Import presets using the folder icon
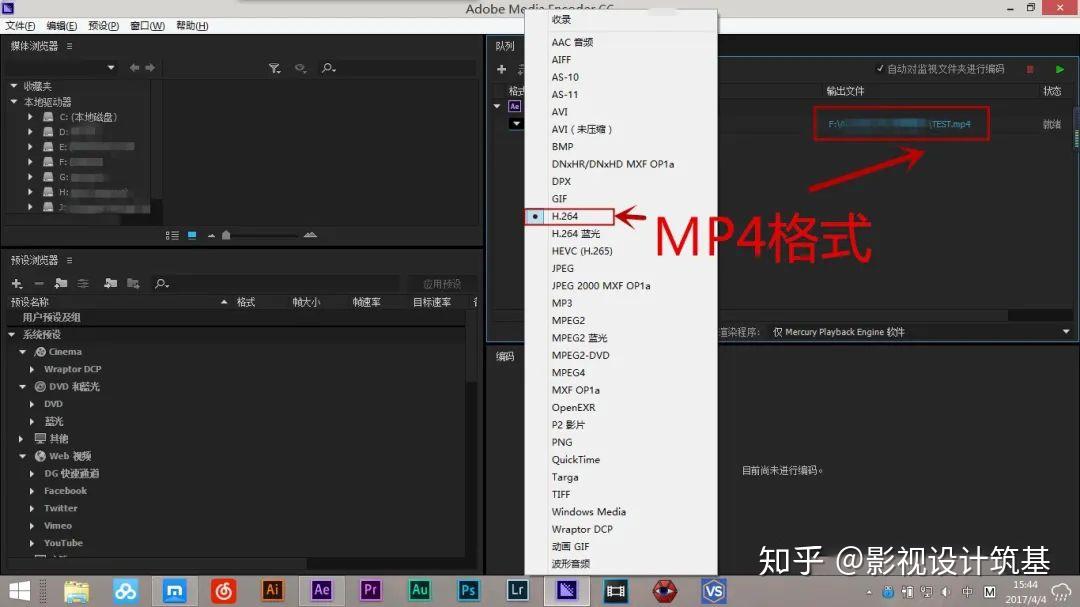The height and width of the screenshot is (607, 1080). tap(110, 283)
